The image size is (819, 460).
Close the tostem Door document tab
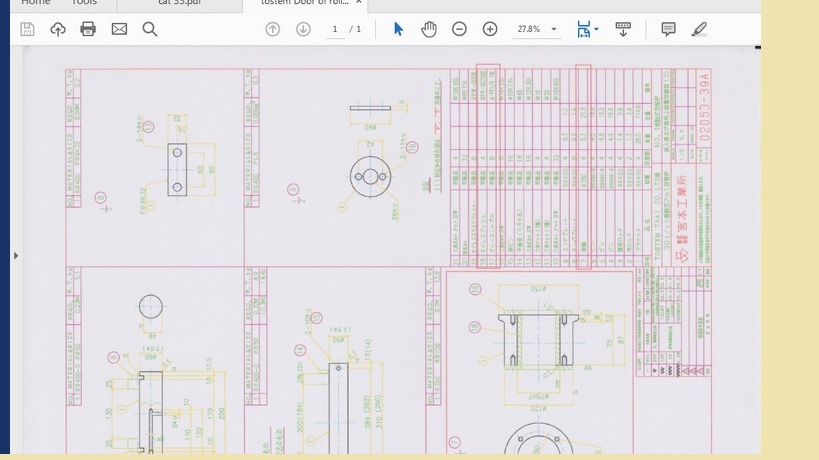tap(359, 4)
